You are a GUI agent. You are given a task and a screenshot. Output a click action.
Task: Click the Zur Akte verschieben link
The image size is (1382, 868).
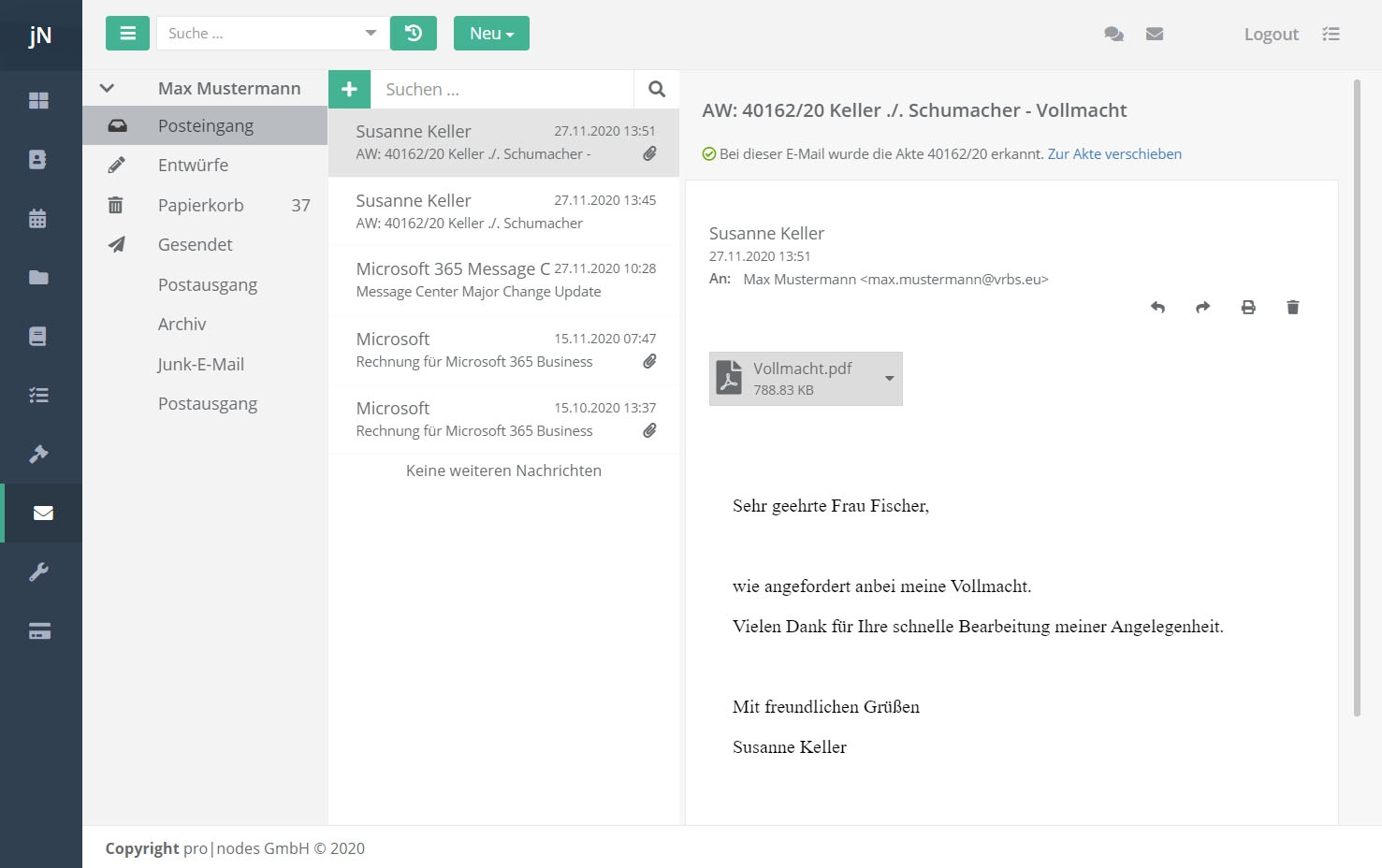tap(1113, 154)
